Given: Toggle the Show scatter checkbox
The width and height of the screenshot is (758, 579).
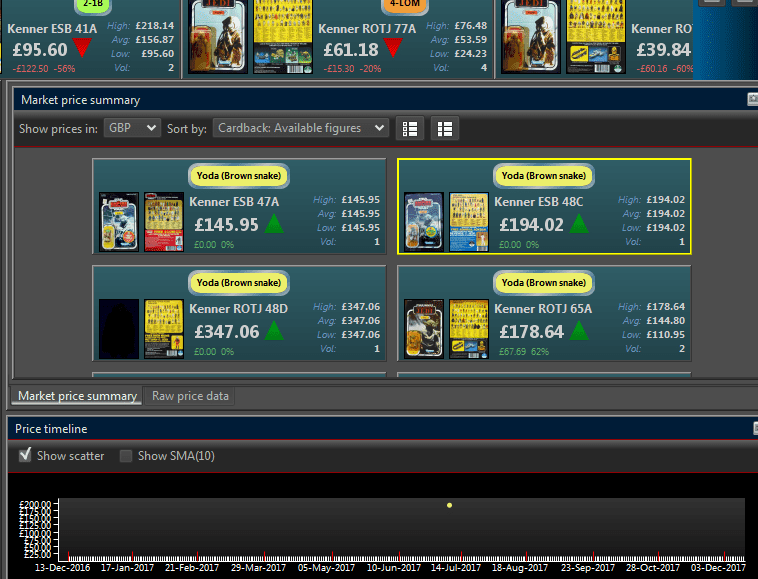Looking at the screenshot, I should coord(25,455).
